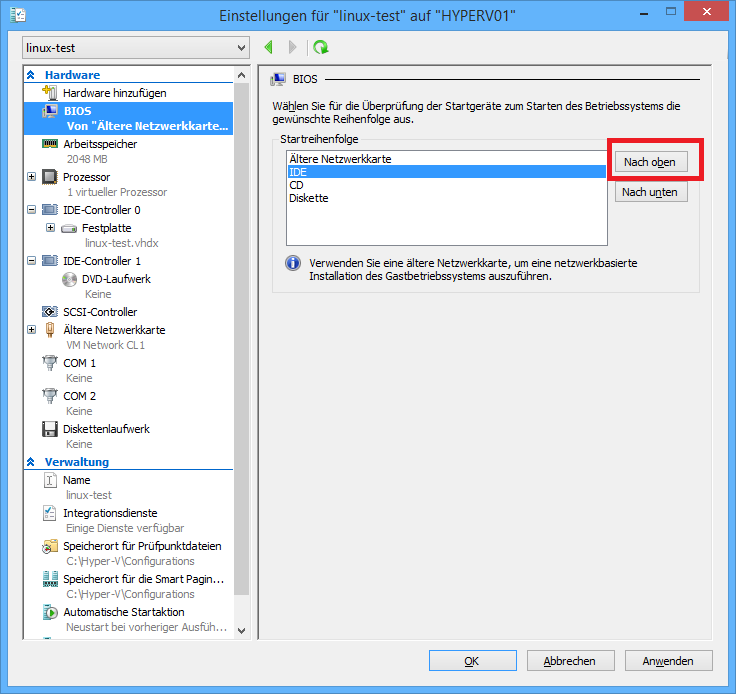
Task: Click the Nach unten button
Action: point(650,192)
